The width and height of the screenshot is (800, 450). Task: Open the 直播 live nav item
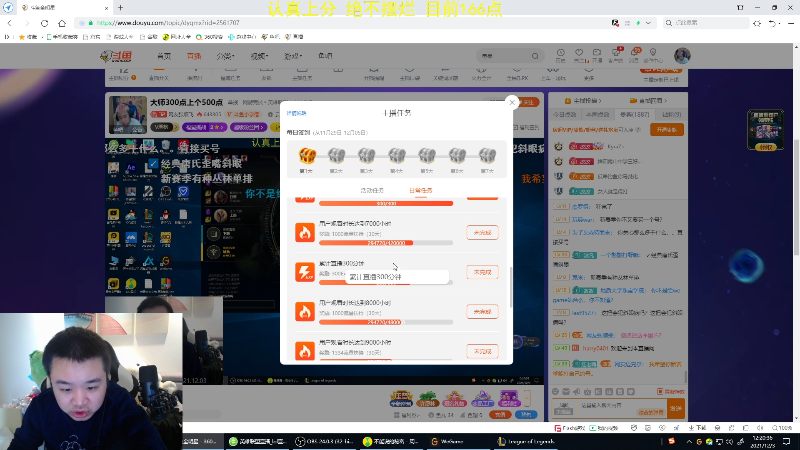194,56
